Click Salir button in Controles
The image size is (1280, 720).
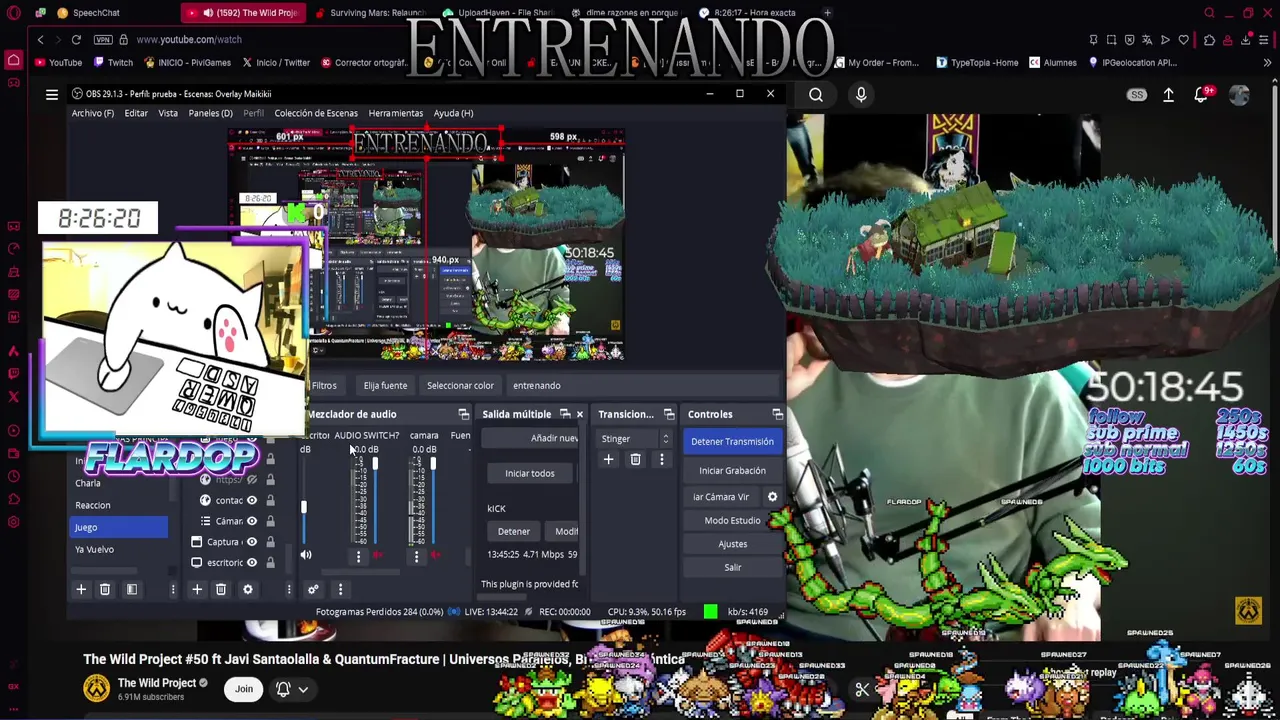point(732,567)
